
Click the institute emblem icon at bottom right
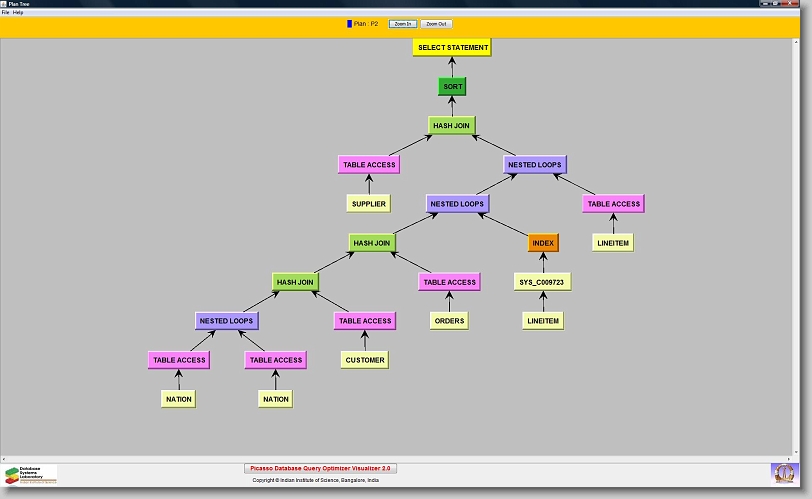coord(785,473)
